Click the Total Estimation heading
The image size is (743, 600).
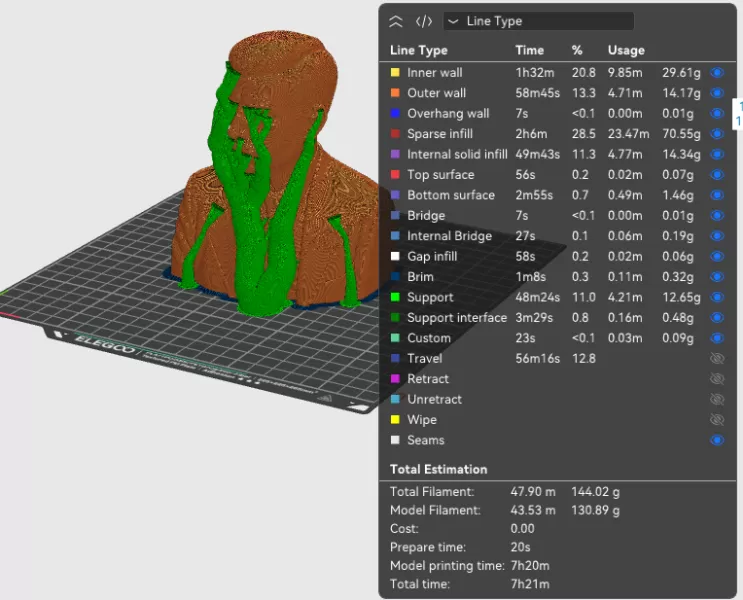click(438, 469)
